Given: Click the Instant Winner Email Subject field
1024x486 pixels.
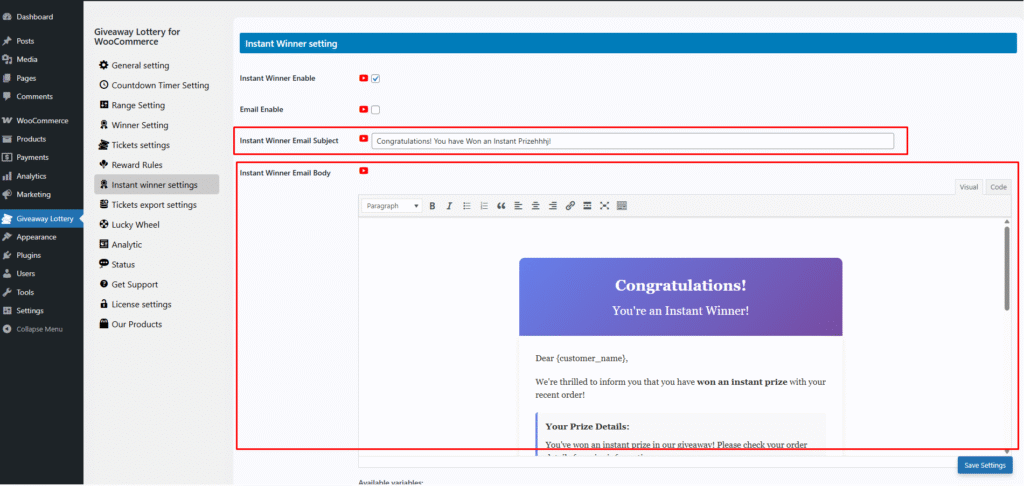Looking at the screenshot, I should (632, 142).
